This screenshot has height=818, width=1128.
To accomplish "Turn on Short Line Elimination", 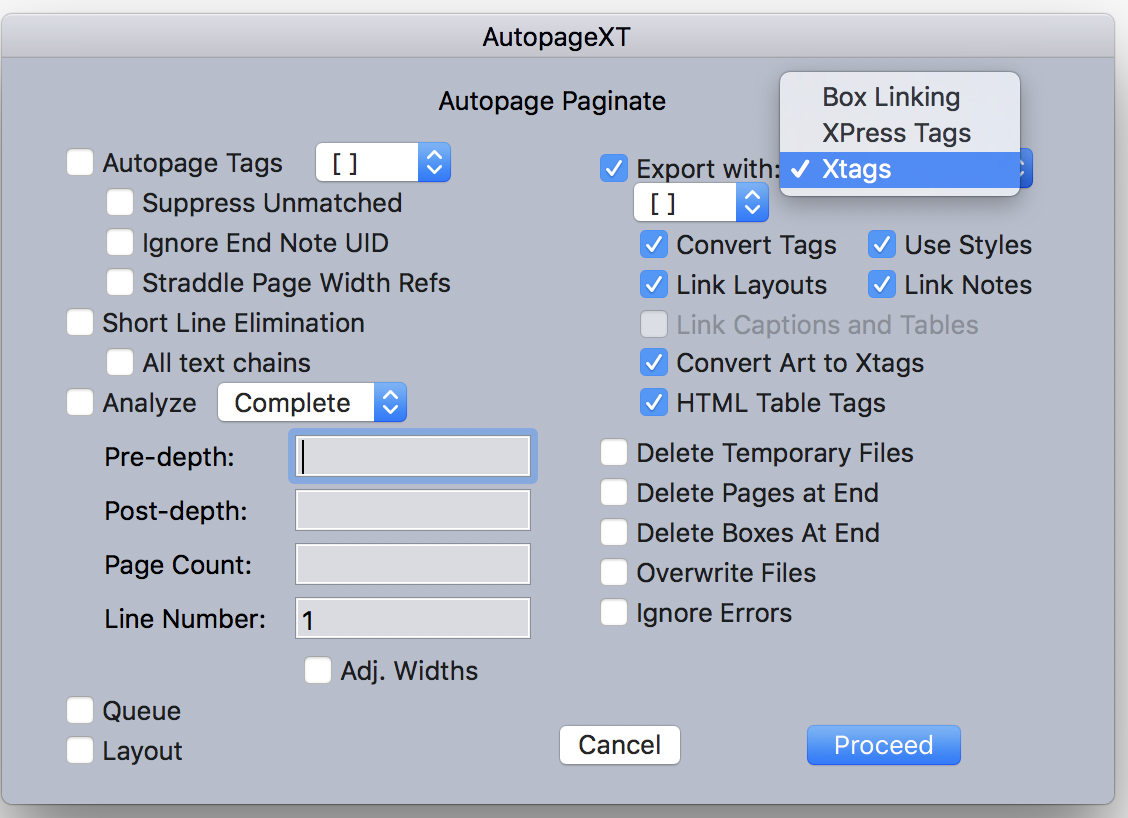I will coord(80,323).
